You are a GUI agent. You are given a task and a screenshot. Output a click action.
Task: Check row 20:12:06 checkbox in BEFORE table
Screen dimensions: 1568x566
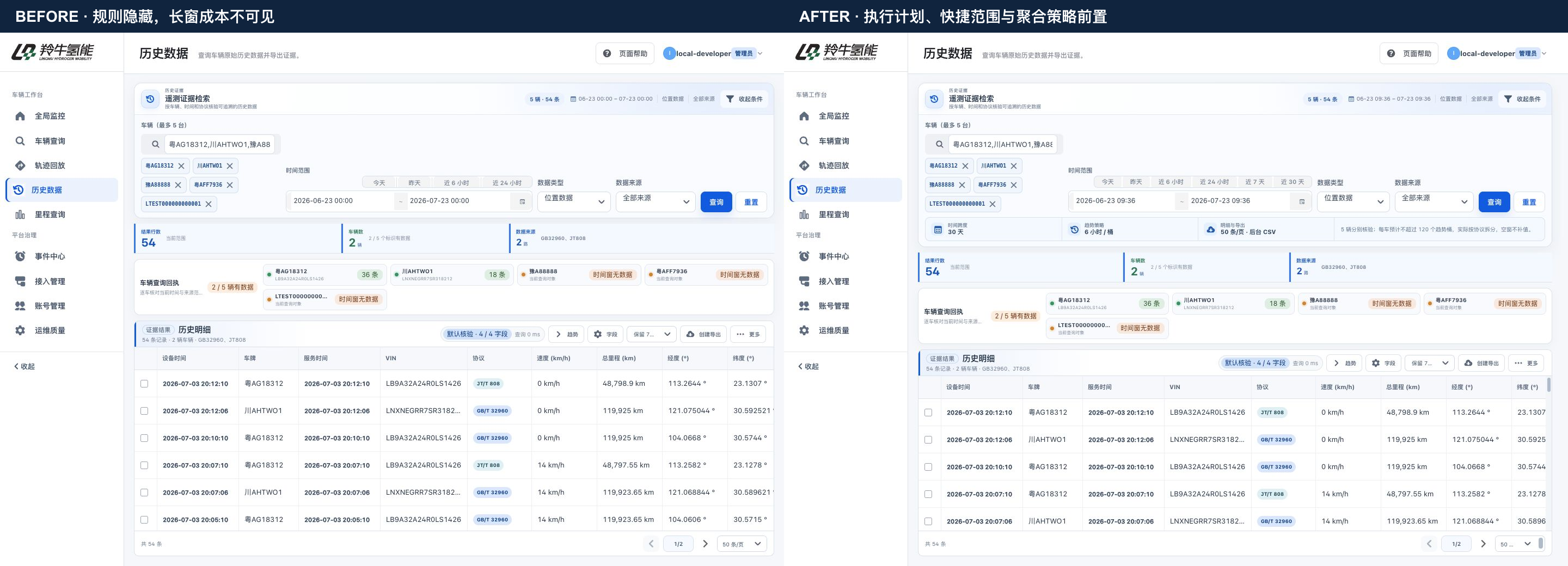pos(144,411)
